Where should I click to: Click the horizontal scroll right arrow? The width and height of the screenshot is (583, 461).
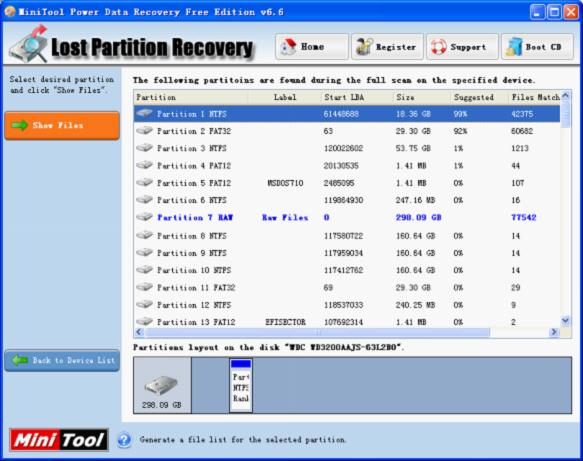point(554,332)
